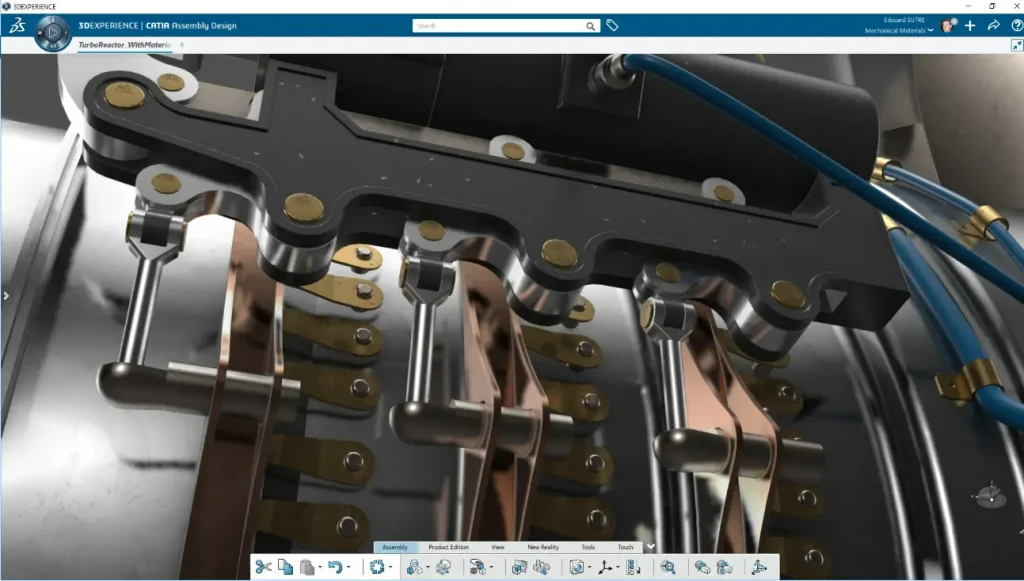Switch to the Product Edition tab
1024x581 pixels.
[449, 547]
